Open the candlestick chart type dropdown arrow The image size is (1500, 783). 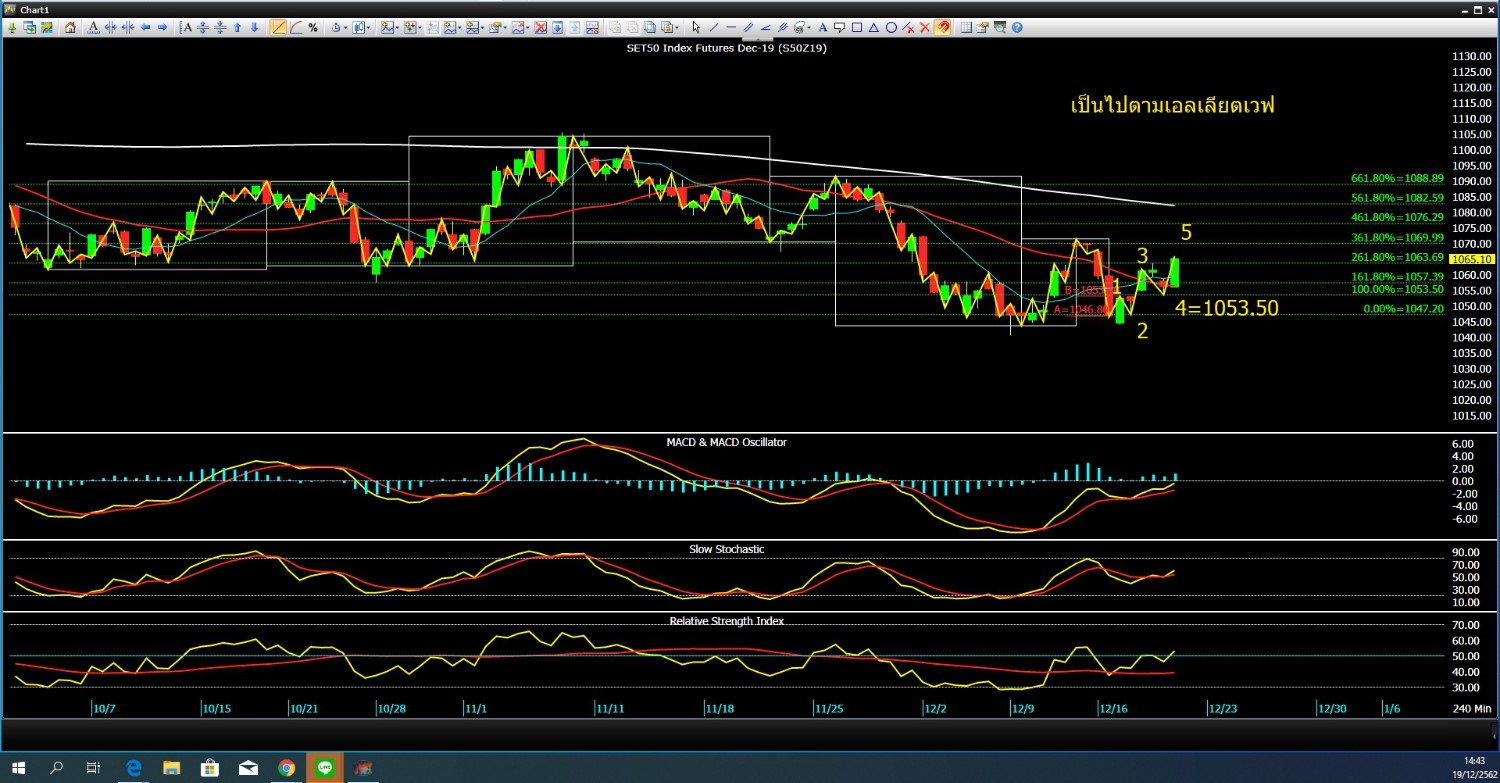point(369,28)
